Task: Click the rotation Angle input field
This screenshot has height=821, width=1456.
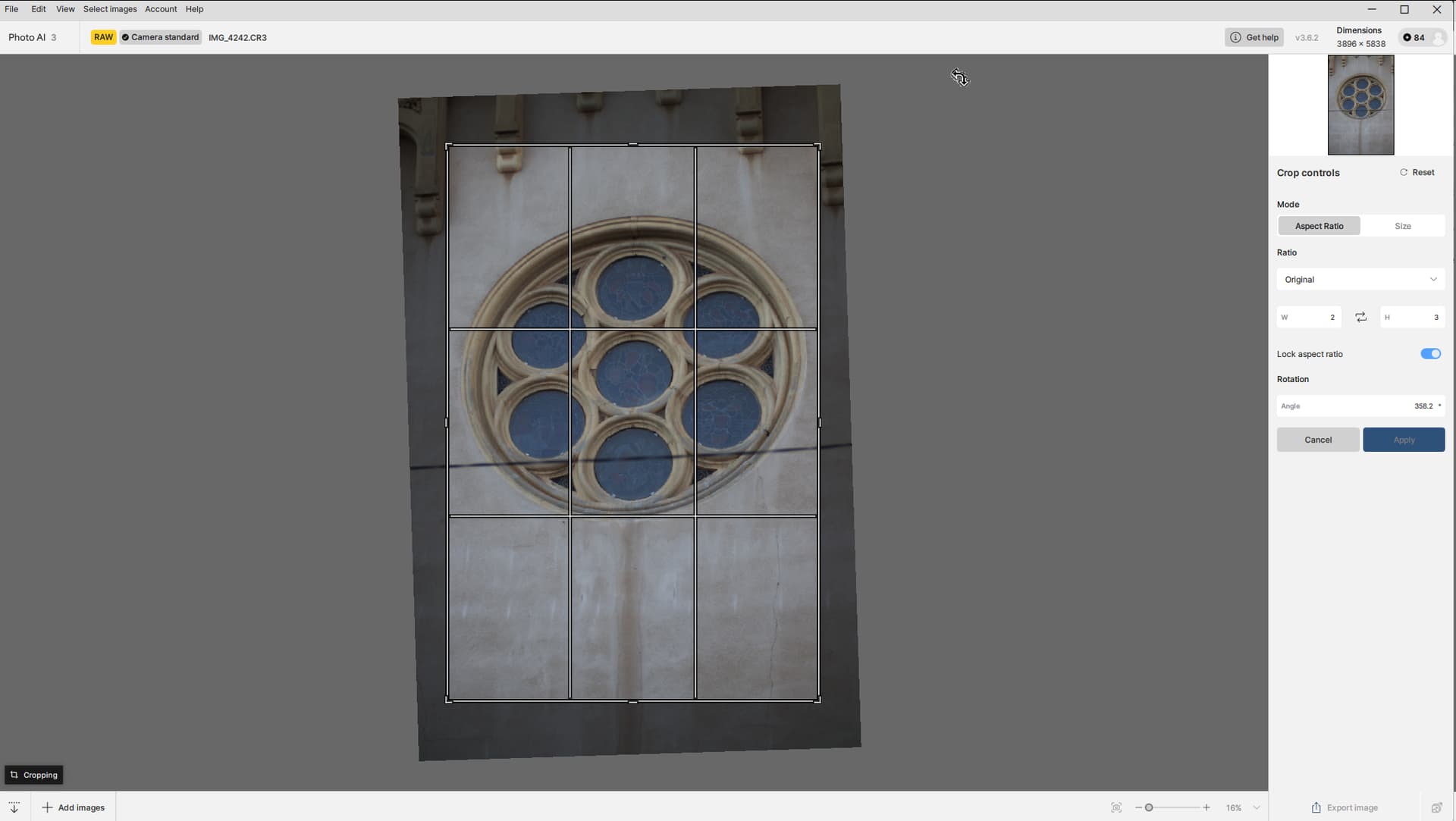Action: pos(1360,406)
